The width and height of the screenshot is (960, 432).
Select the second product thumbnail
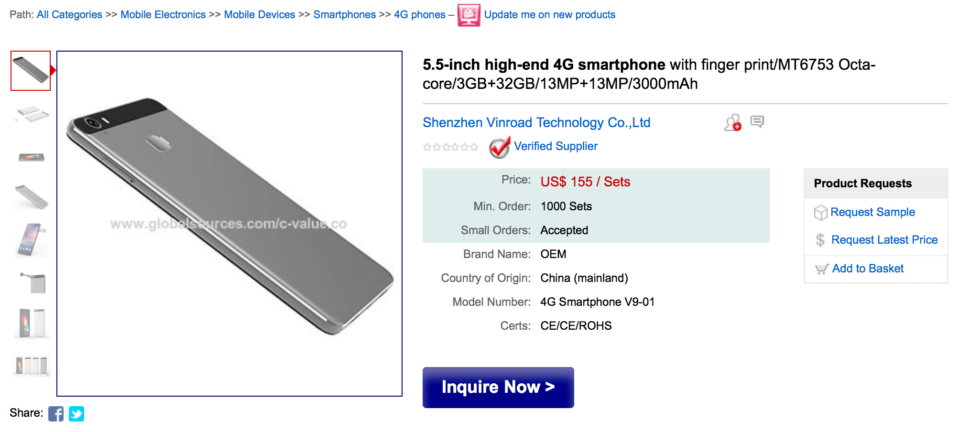coord(31,113)
